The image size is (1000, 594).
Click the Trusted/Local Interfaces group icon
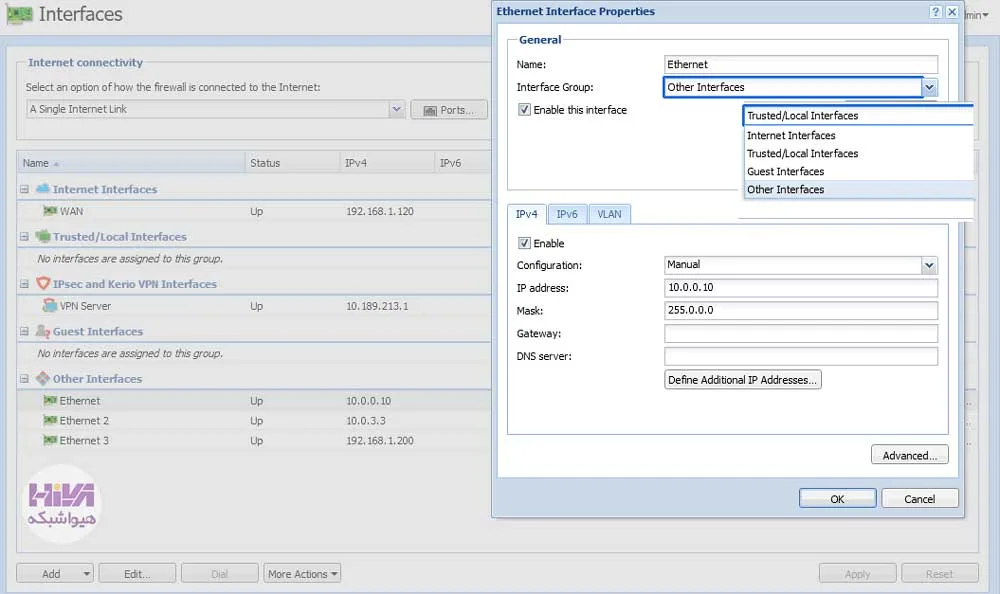coord(43,236)
